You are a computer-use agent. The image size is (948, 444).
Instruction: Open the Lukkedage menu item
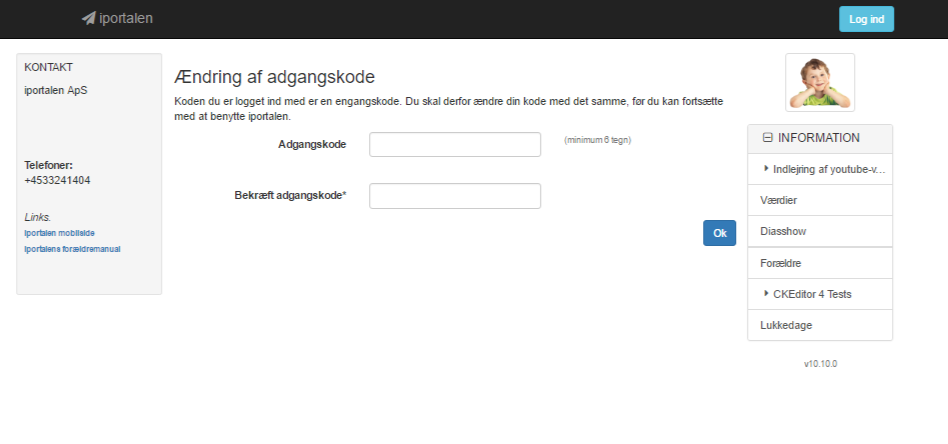click(820, 325)
